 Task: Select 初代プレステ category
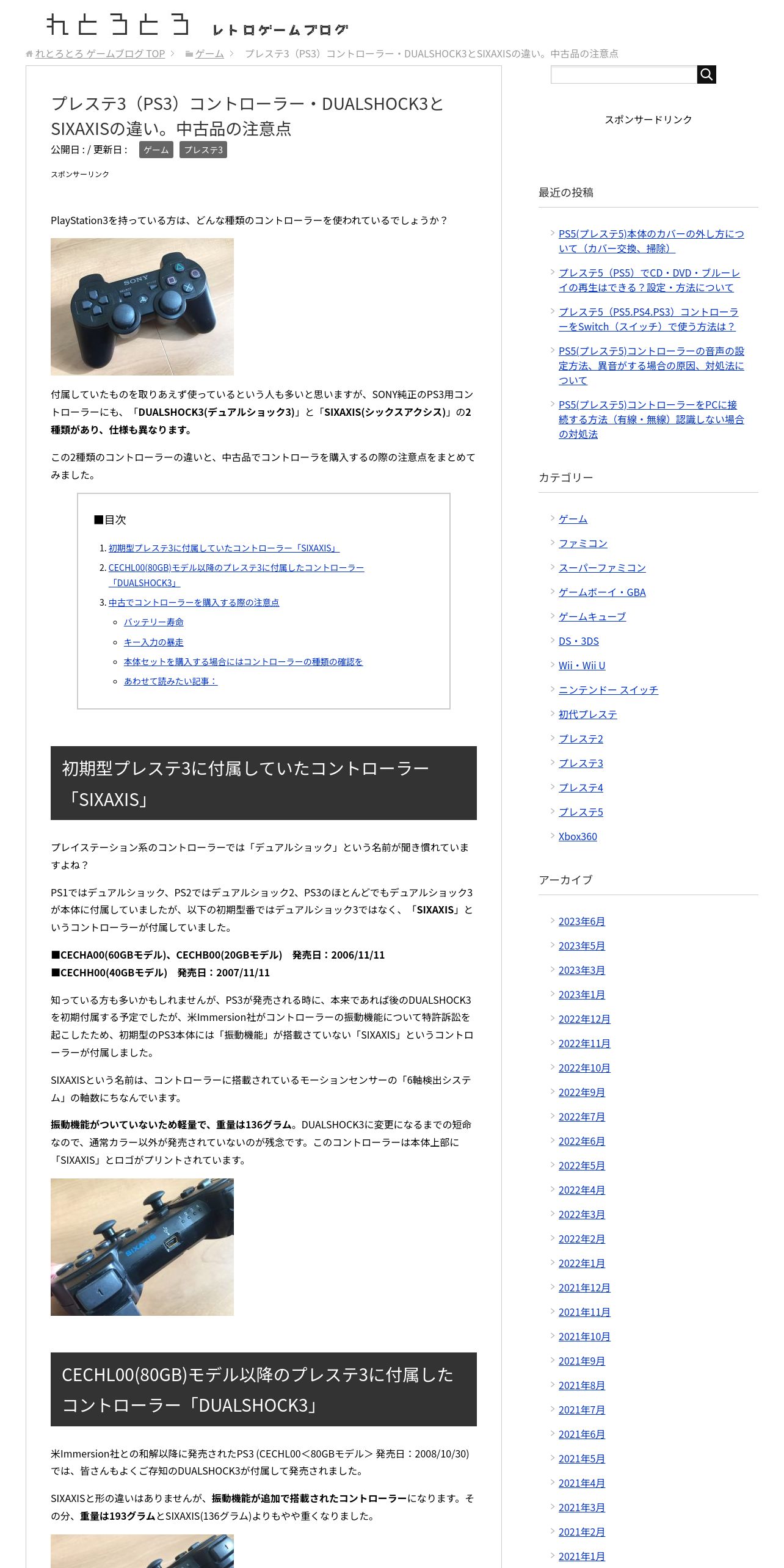point(588,714)
